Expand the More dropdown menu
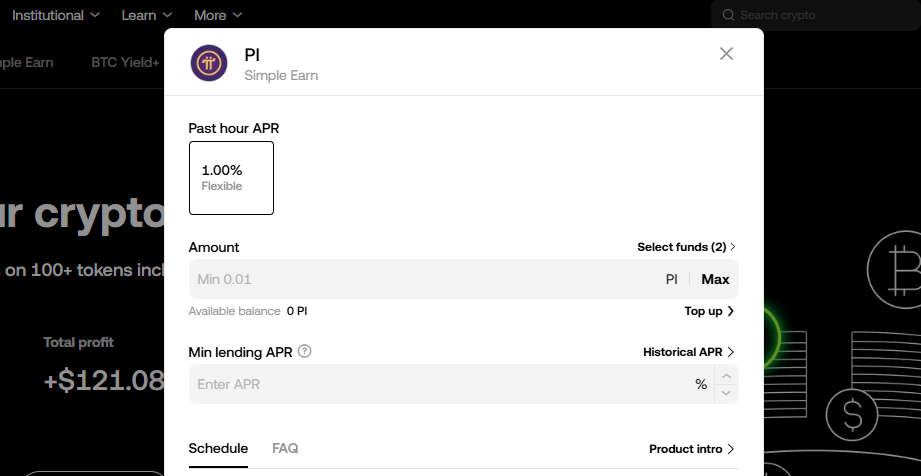This screenshot has width=921, height=476. (218, 15)
